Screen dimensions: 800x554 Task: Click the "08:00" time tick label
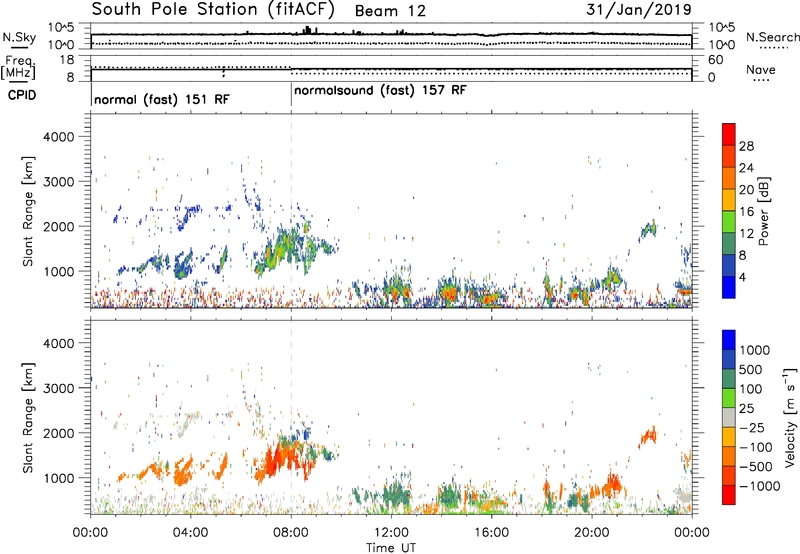(x=291, y=533)
